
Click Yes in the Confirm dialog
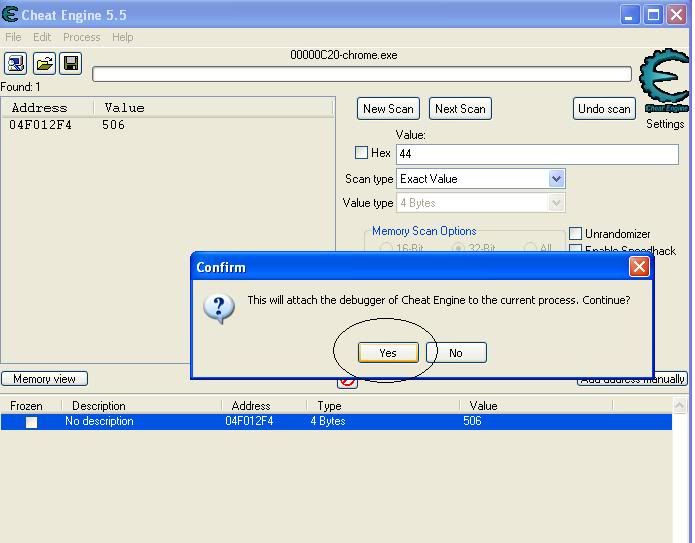[388, 353]
